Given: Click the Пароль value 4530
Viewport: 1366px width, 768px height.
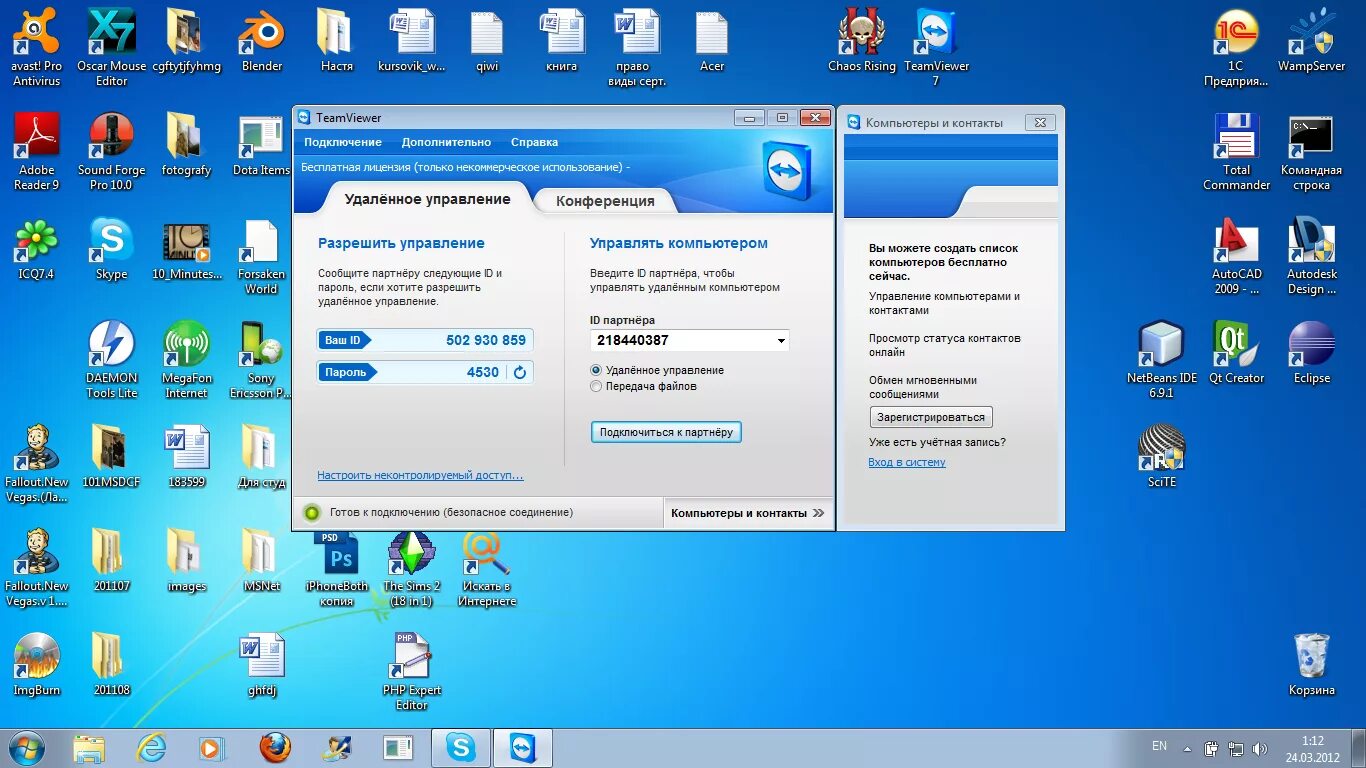Looking at the screenshot, I should tap(483, 372).
